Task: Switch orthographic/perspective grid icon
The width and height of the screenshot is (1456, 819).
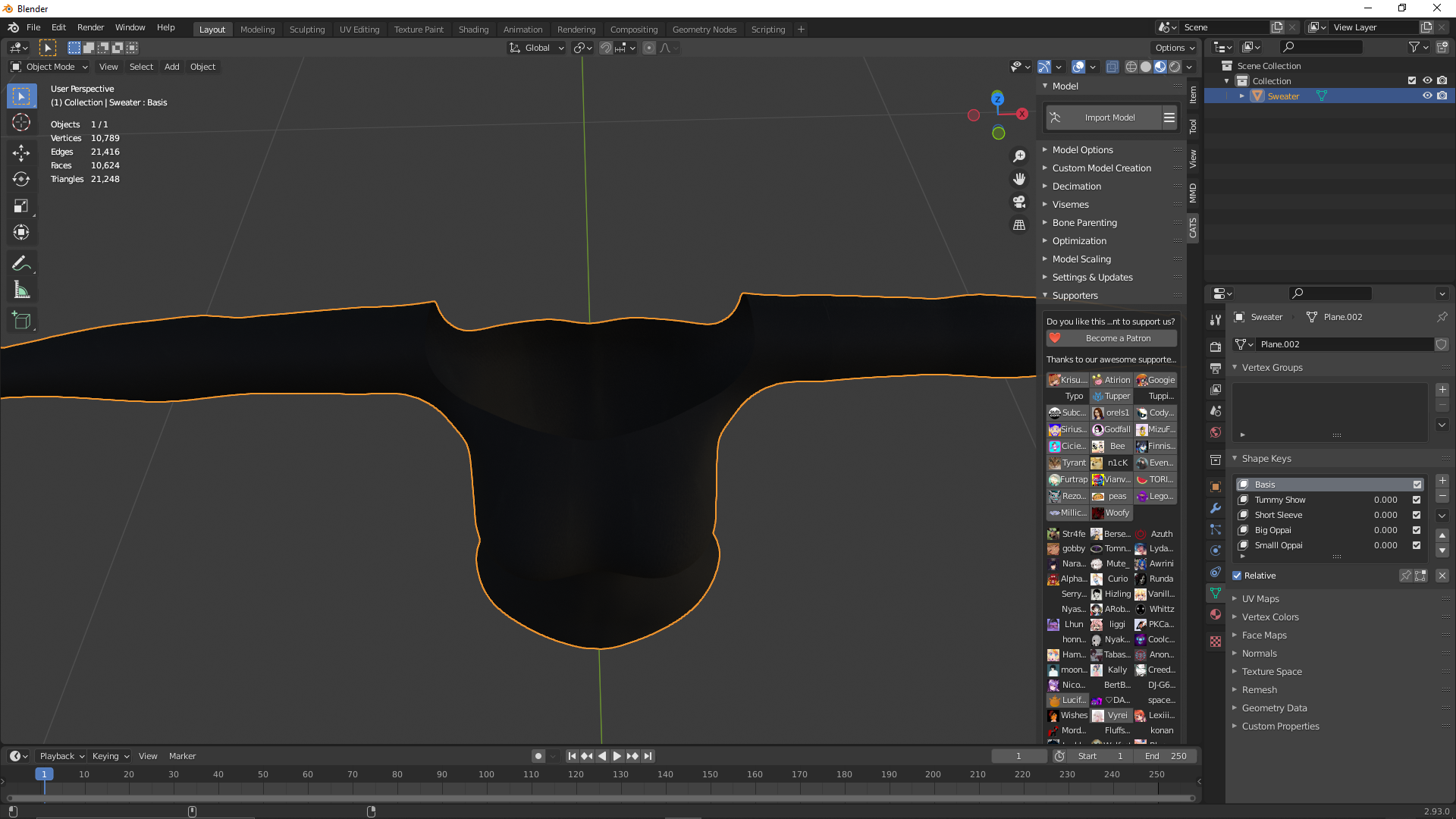Action: coord(1019,225)
